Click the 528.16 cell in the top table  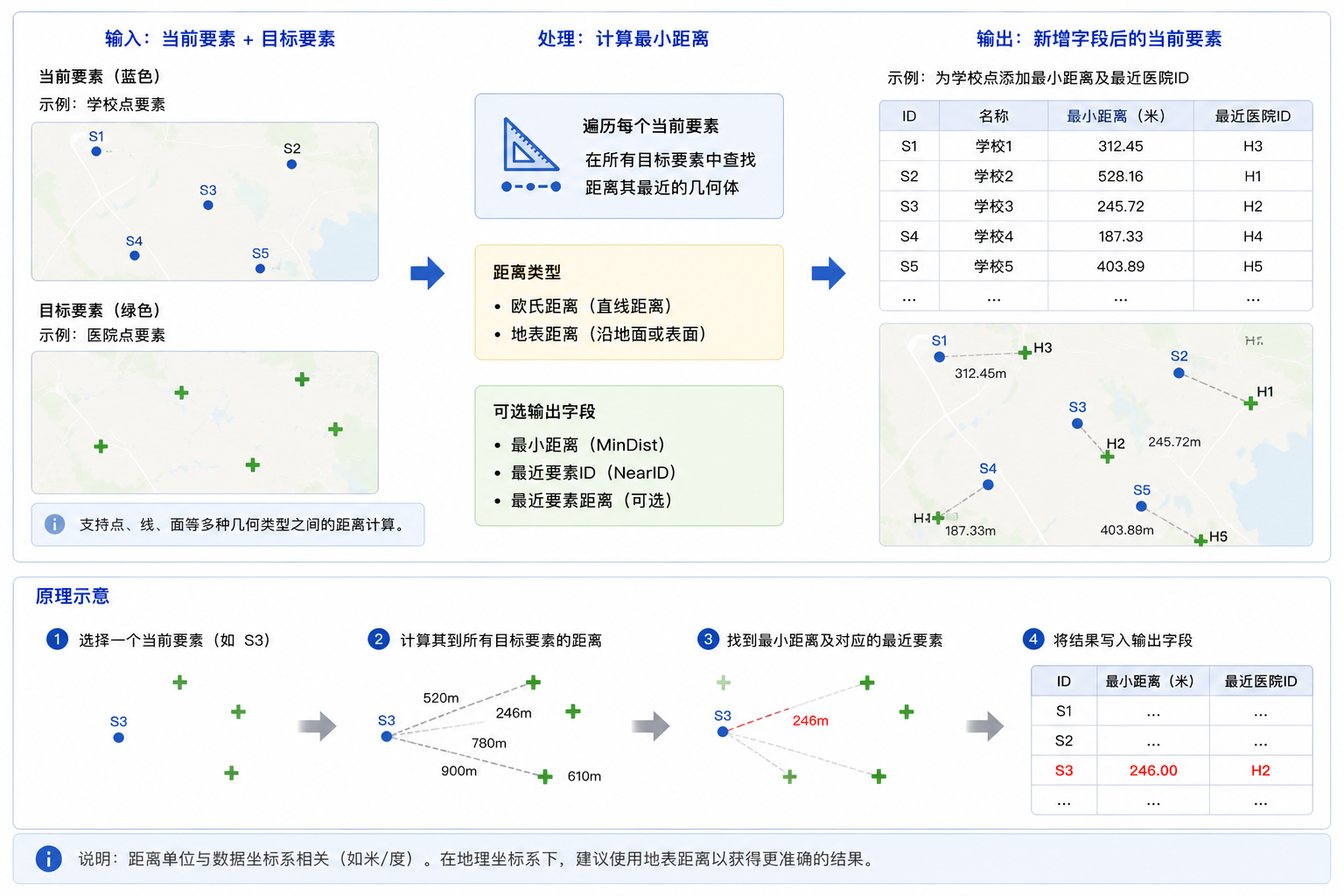[1120, 176]
